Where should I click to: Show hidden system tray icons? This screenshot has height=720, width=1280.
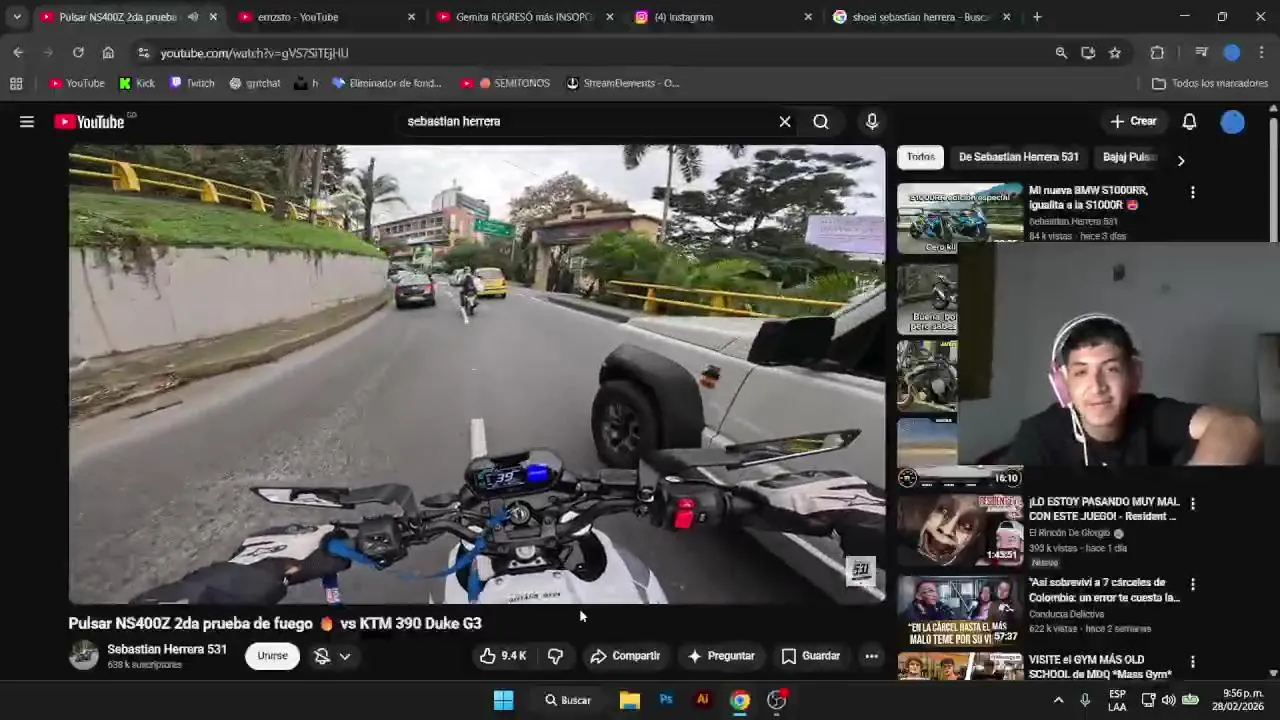point(1058,700)
